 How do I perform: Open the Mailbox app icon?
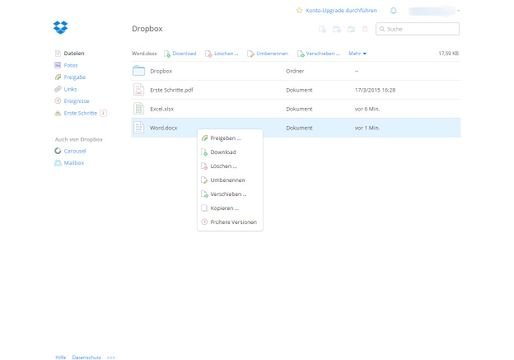point(58,163)
